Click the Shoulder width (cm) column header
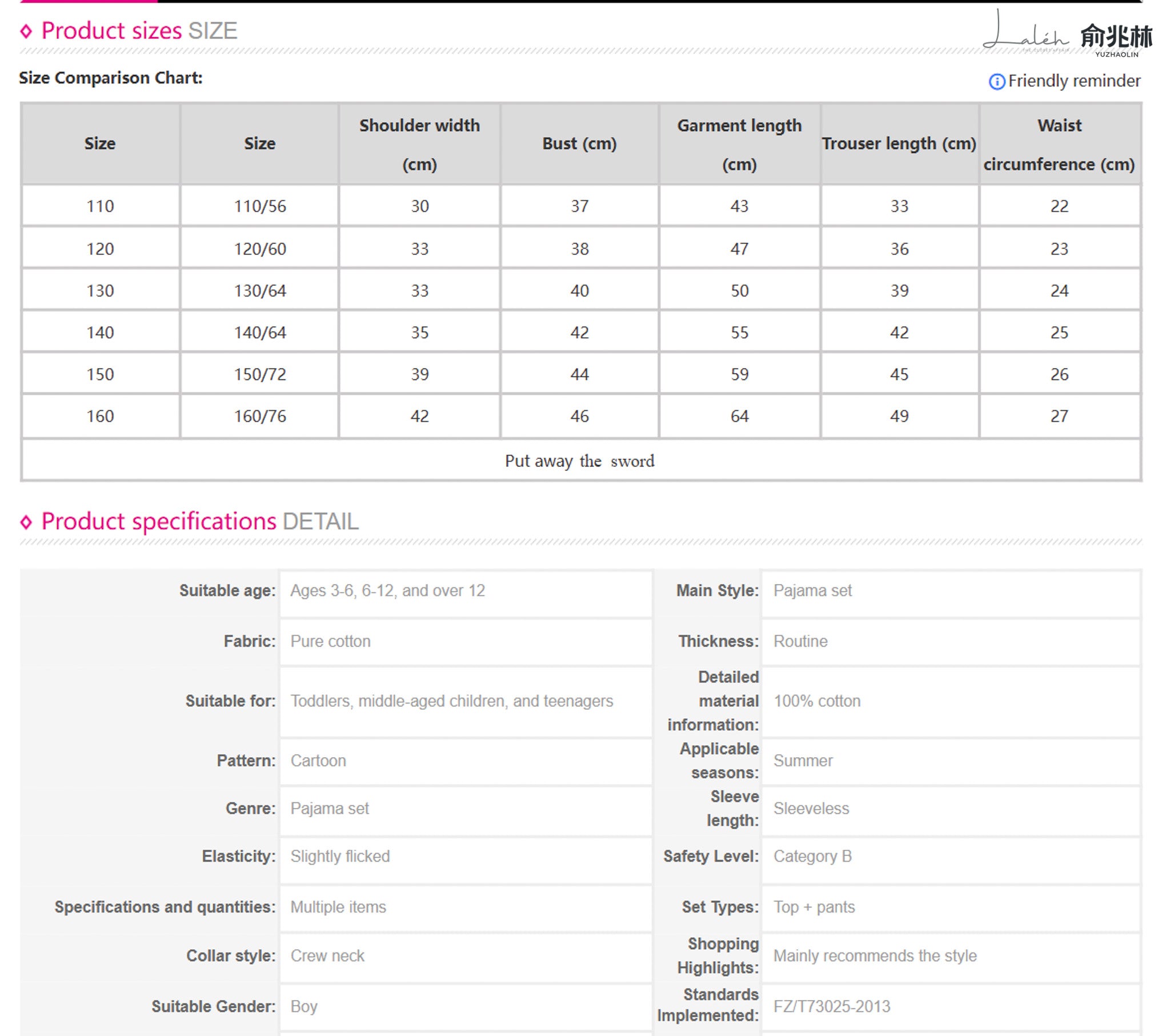1170x1036 pixels. click(419, 145)
